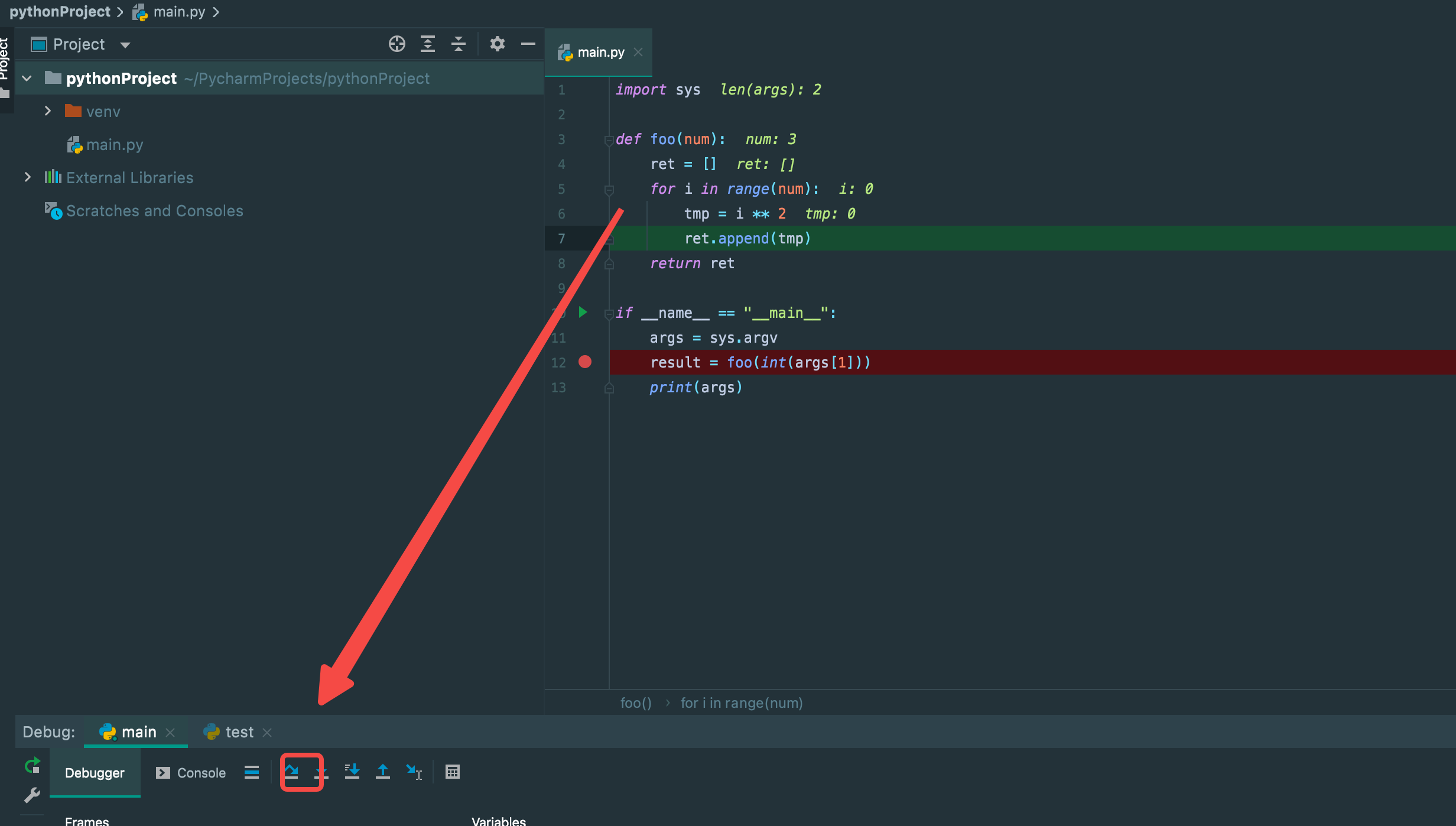Click Expand All in Project panel
This screenshot has width=1456, height=826.
coord(428,44)
